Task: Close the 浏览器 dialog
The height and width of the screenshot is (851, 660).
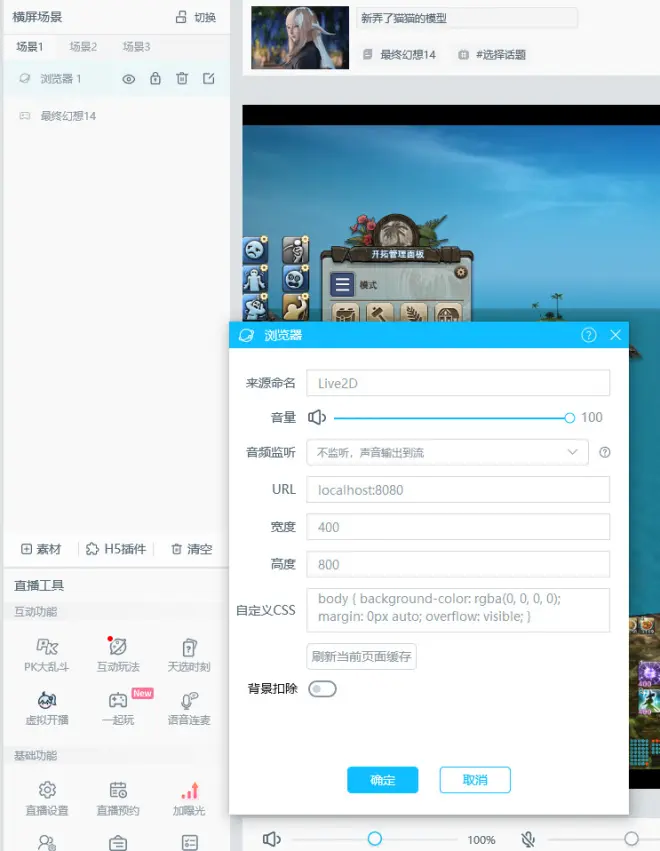Action: [615, 335]
